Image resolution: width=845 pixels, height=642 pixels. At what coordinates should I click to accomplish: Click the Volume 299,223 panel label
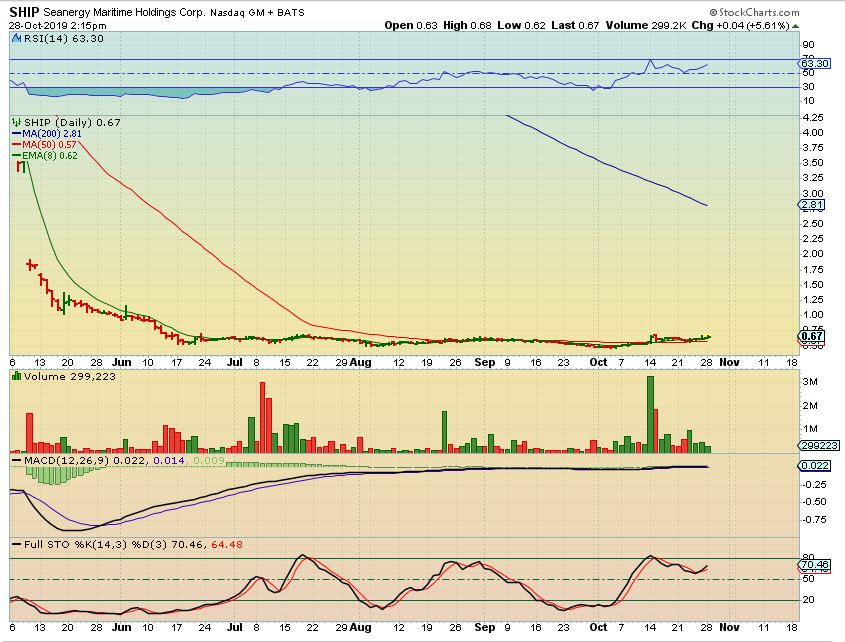point(70,376)
